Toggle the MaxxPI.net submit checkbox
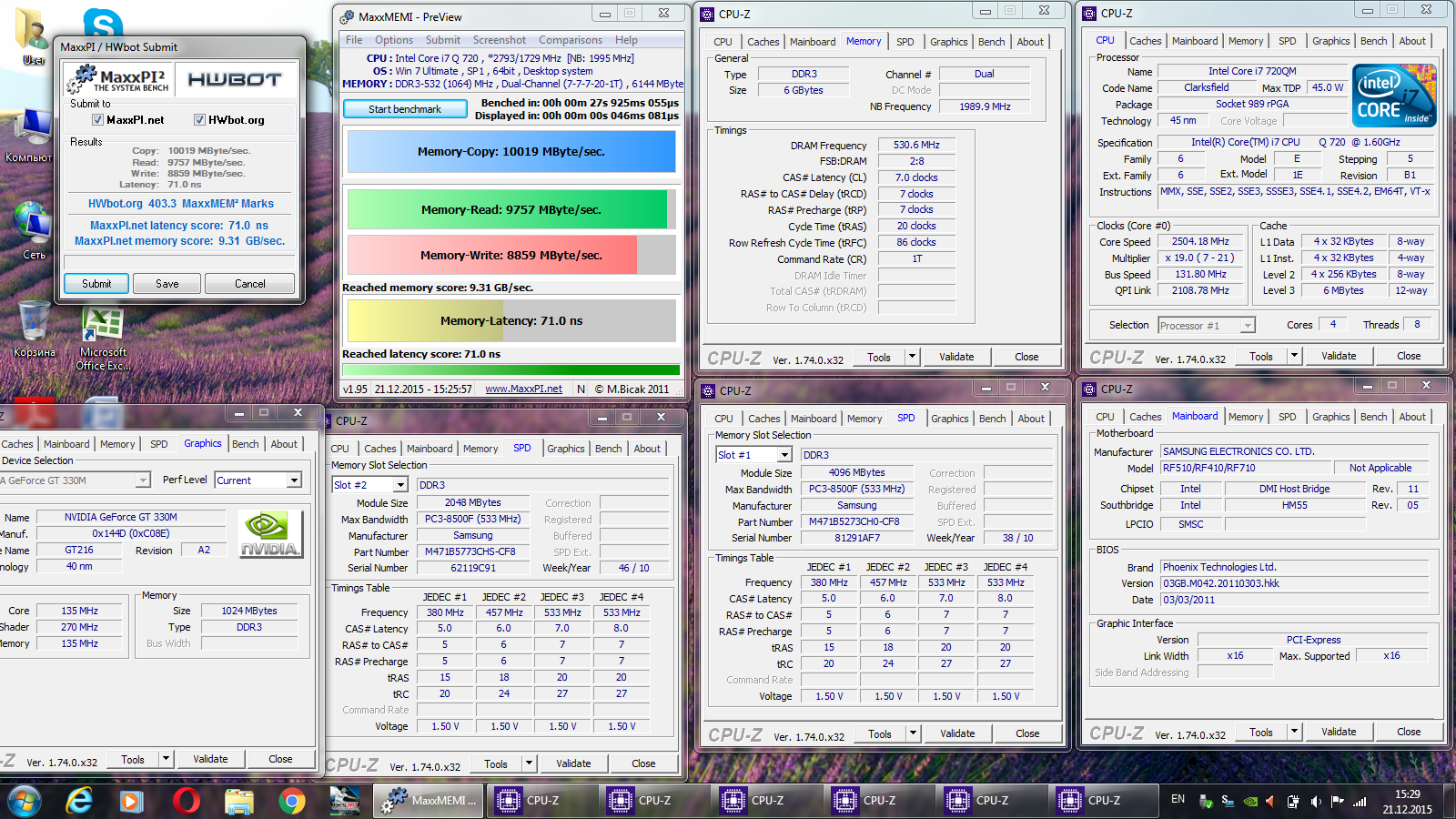 click(x=97, y=120)
